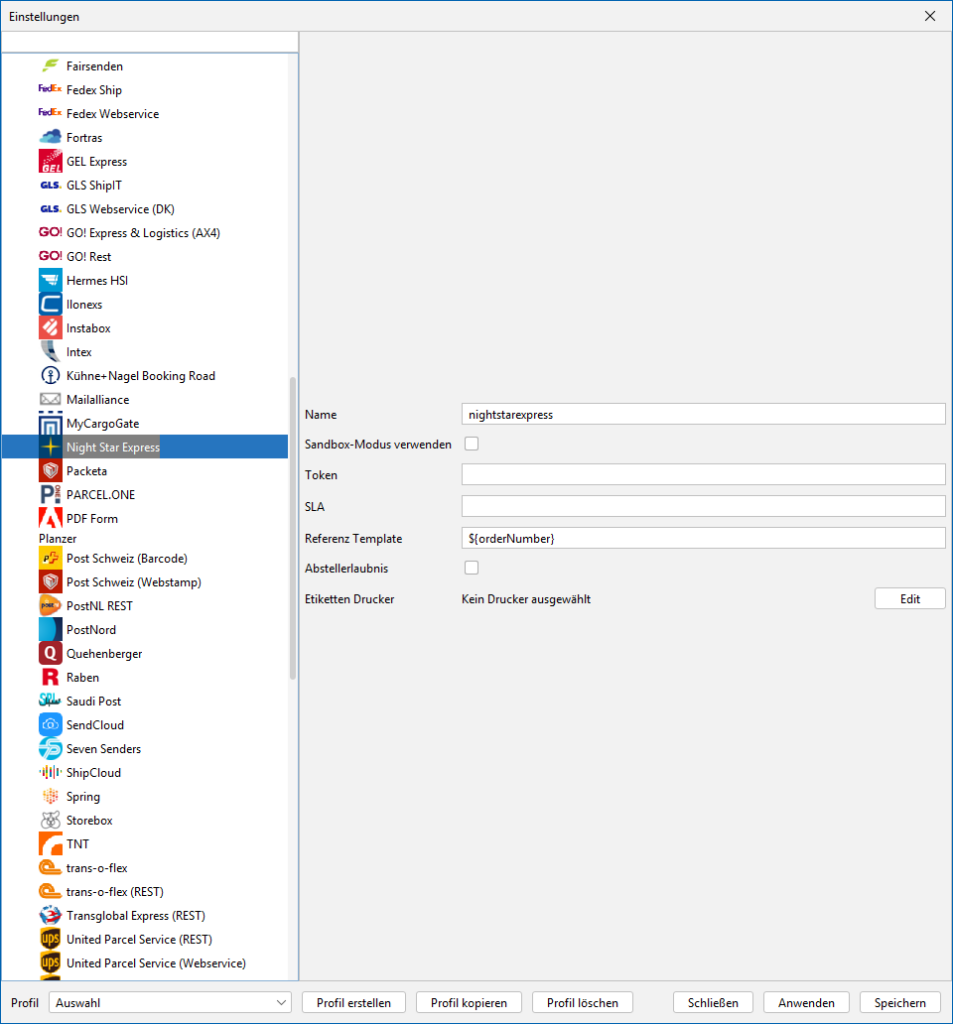Select the United Parcel Service (REST) icon
953x1024 pixels.
pyautogui.click(x=50, y=939)
